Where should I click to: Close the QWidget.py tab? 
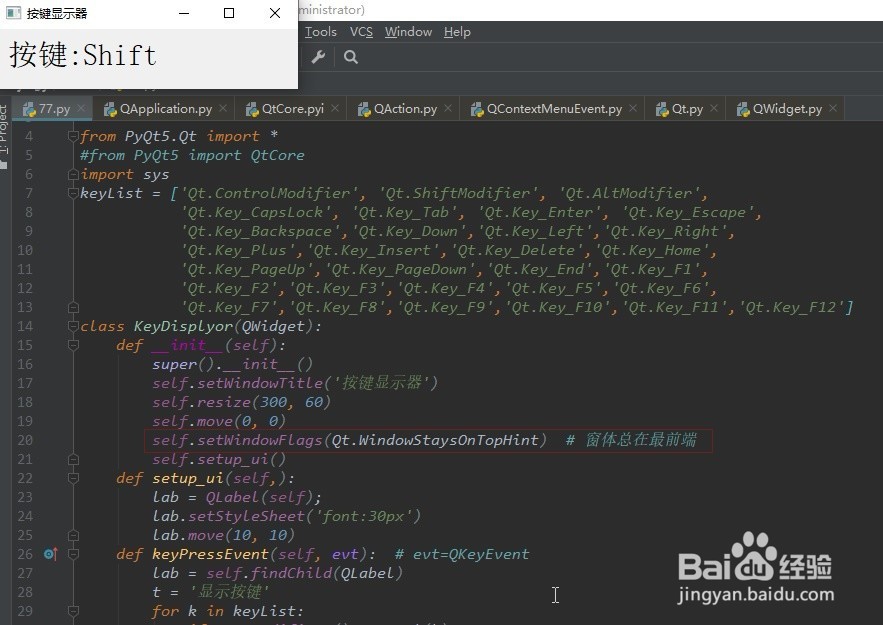(833, 108)
